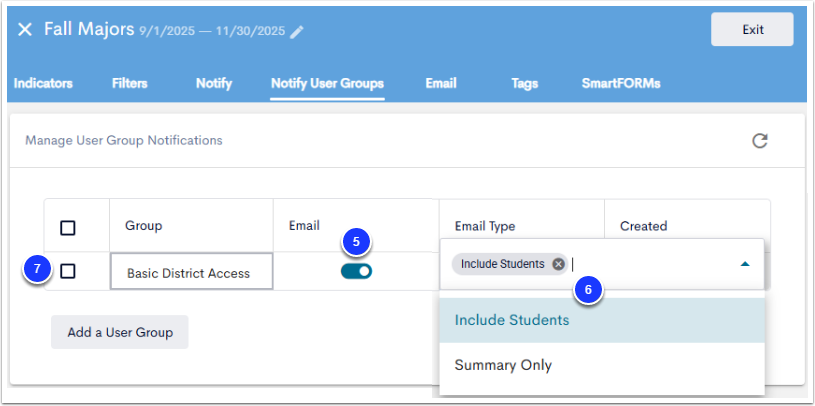815x406 pixels.
Task: Select the Notify User Groups tab
Action: pyautogui.click(x=327, y=83)
